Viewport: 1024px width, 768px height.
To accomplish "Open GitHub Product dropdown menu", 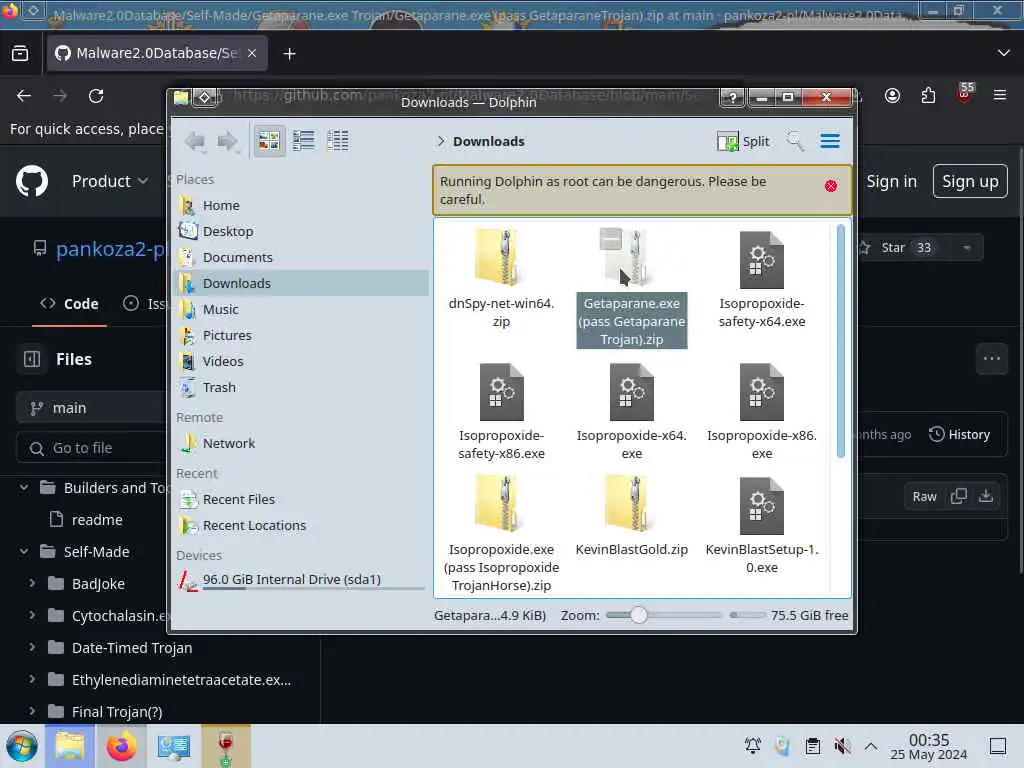I will click(110, 181).
